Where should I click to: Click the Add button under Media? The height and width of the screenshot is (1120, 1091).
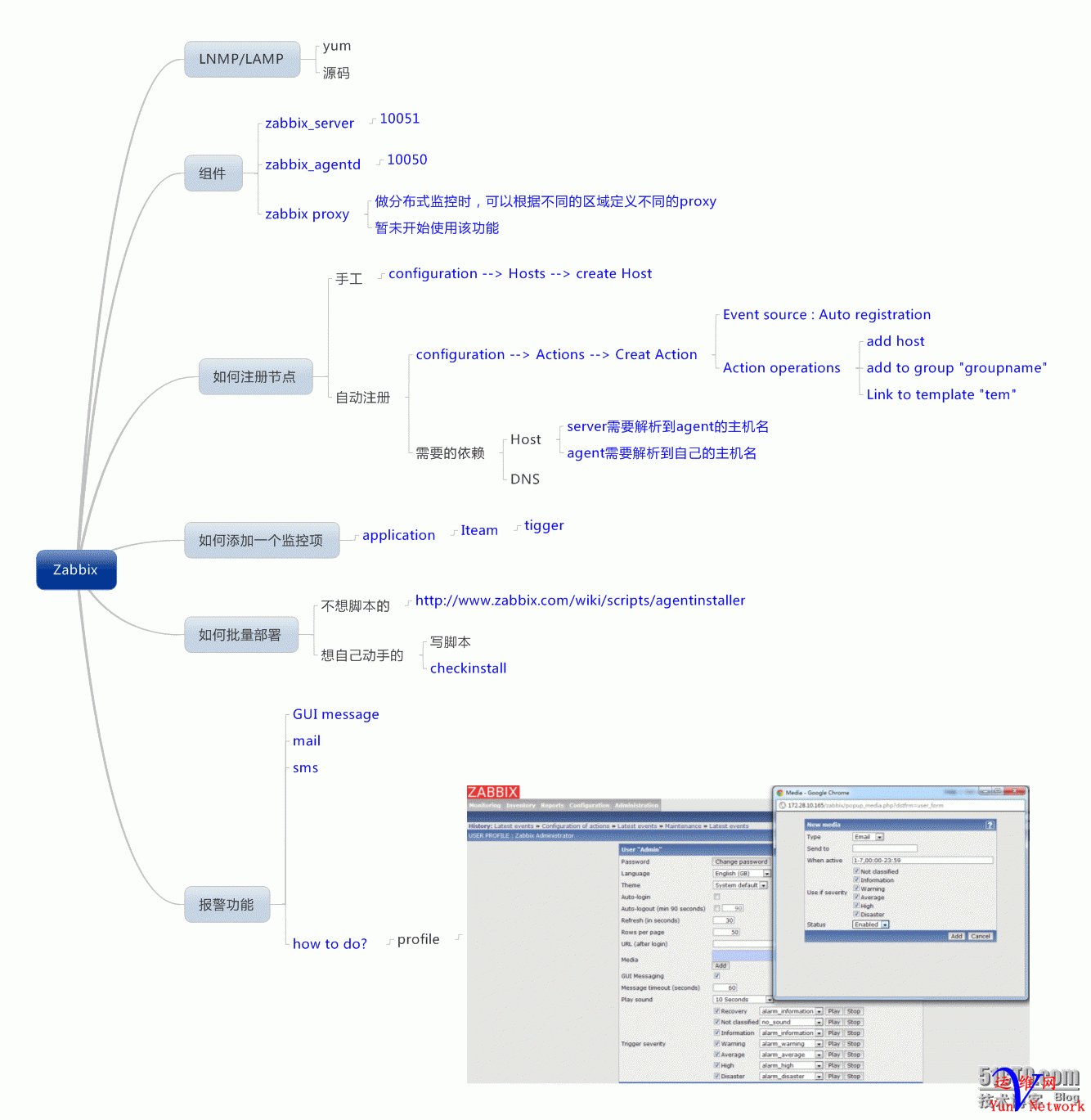pyautogui.click(x=721, y=966)
